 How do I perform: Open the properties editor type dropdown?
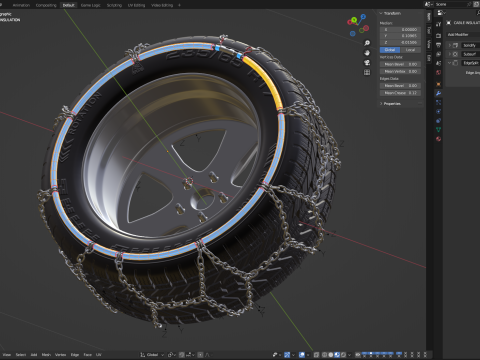pos(441,13)
